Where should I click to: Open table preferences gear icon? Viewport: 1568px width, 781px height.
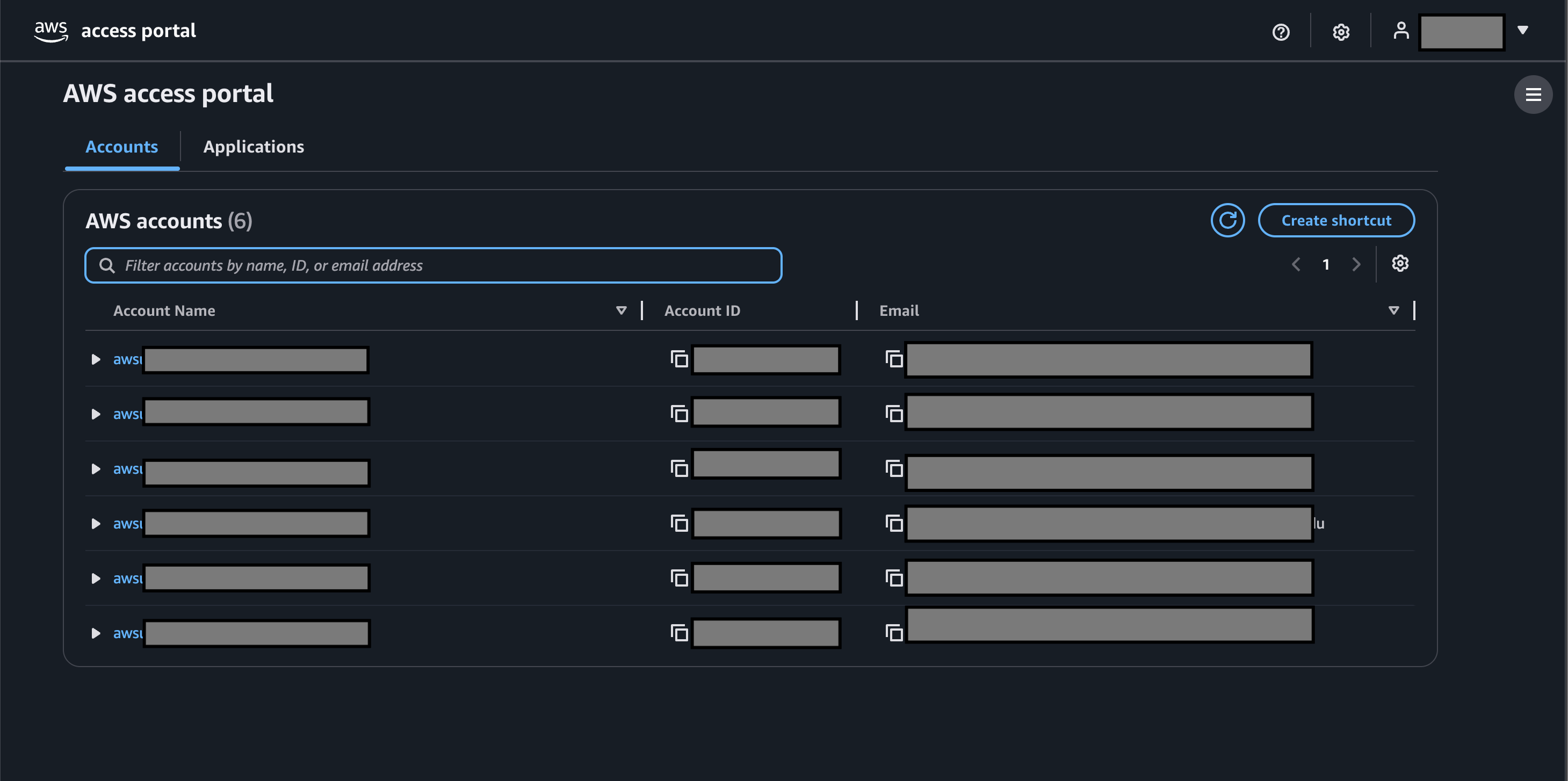coord(1400,264)
